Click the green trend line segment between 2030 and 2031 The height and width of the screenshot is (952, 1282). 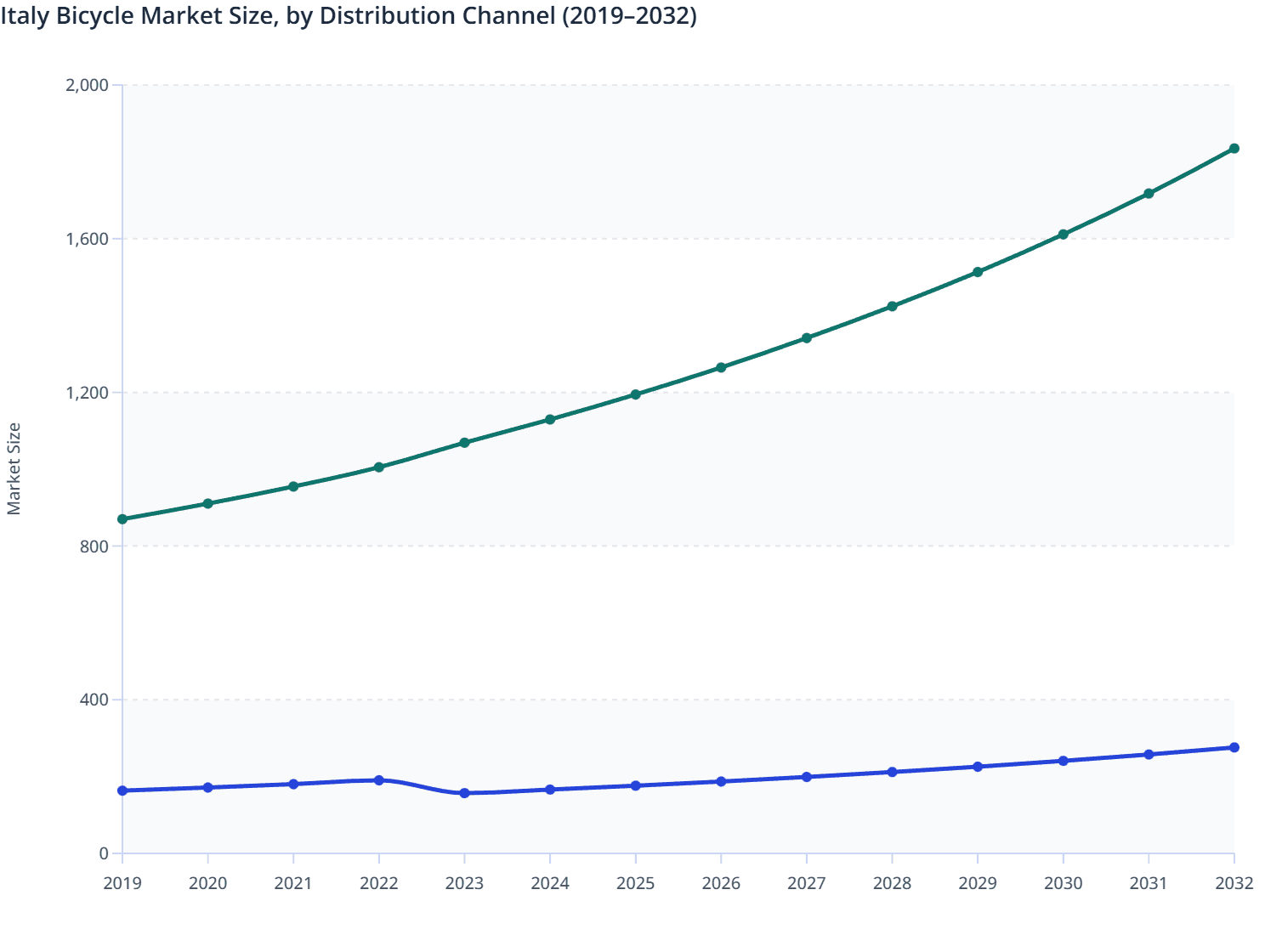(x=1105, y=212)
